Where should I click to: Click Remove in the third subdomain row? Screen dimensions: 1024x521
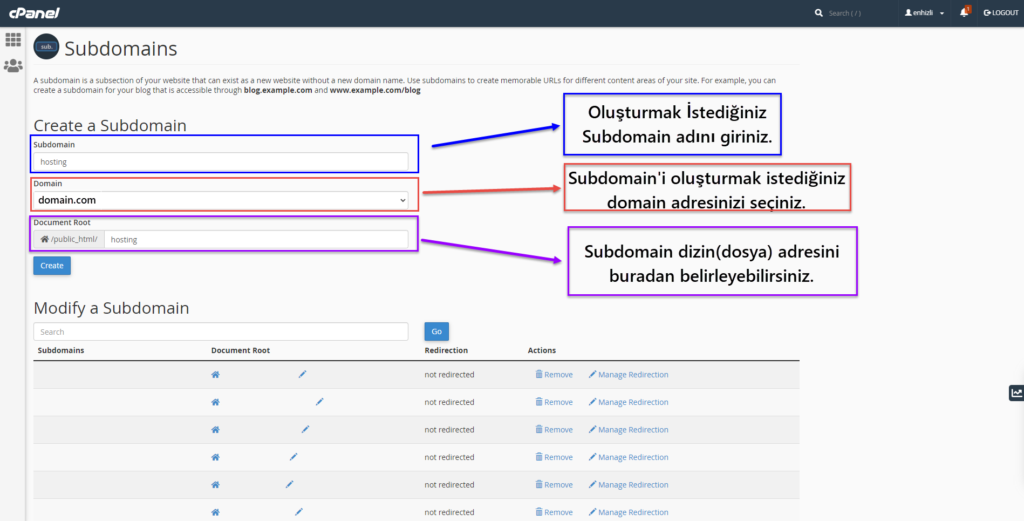(554, 430)
